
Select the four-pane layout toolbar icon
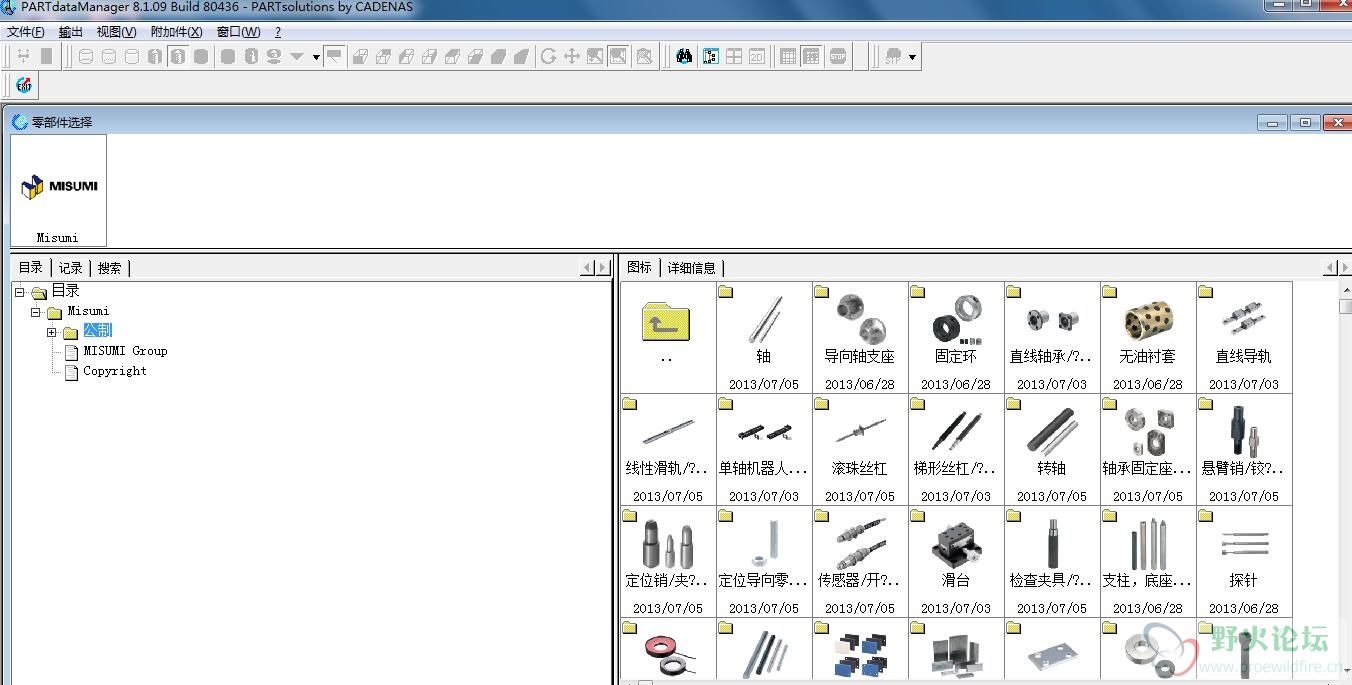tap(734, 56)
